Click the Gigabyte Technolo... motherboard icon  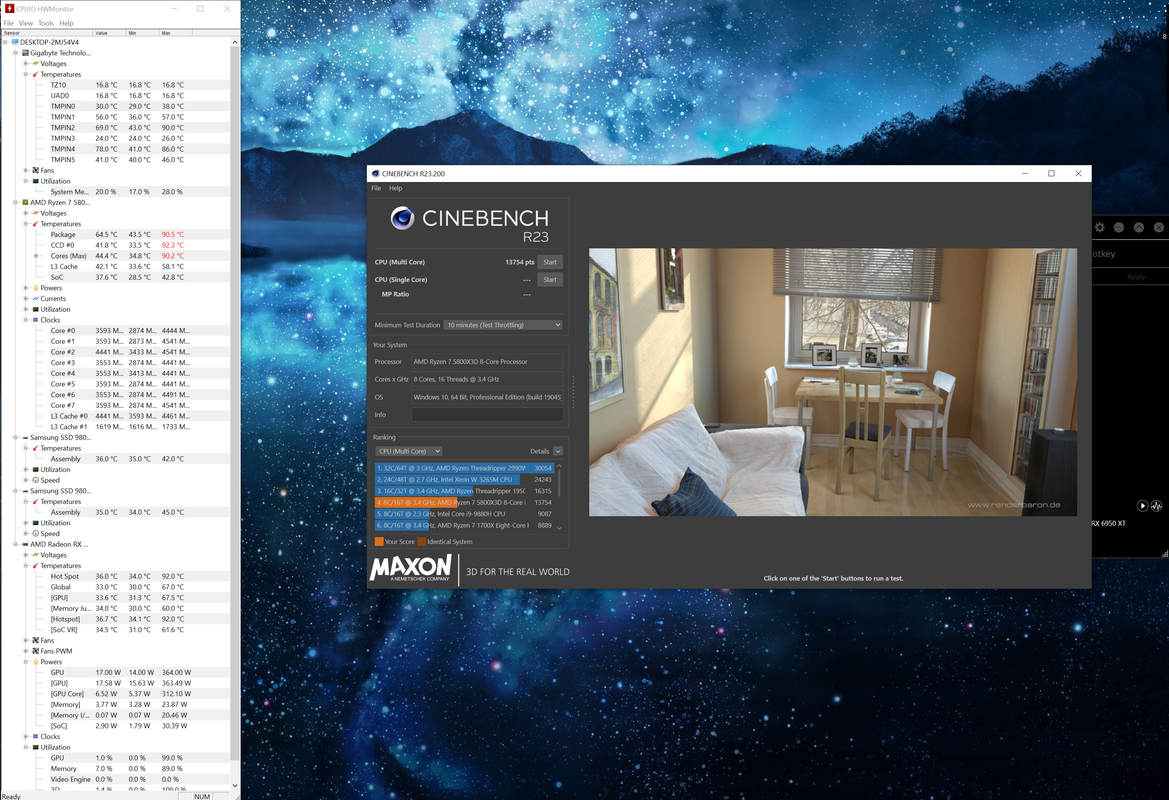25,53
